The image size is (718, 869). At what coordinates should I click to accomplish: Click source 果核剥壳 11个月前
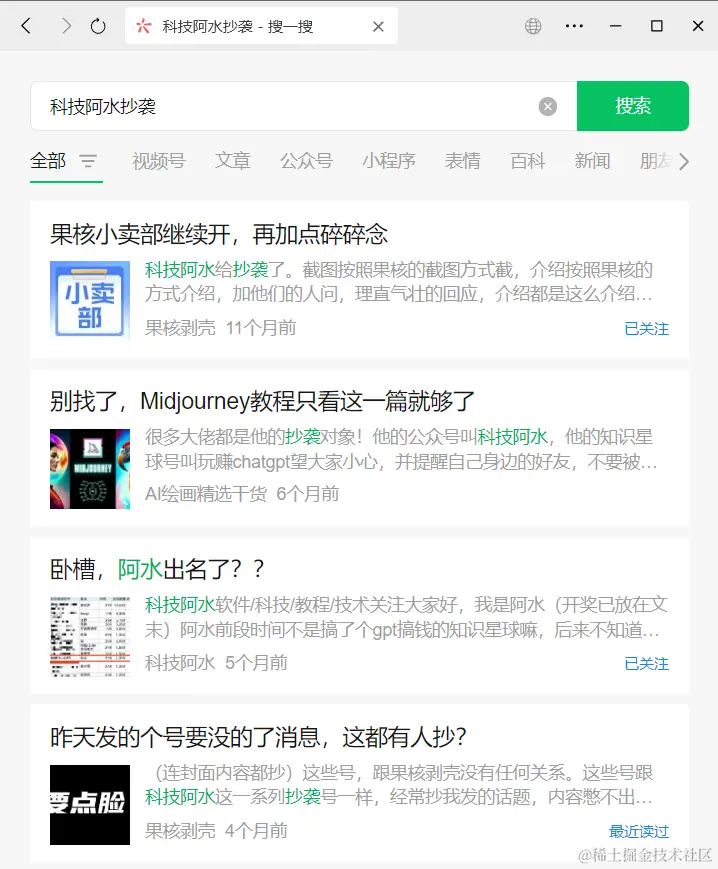[x=220, y=328]
